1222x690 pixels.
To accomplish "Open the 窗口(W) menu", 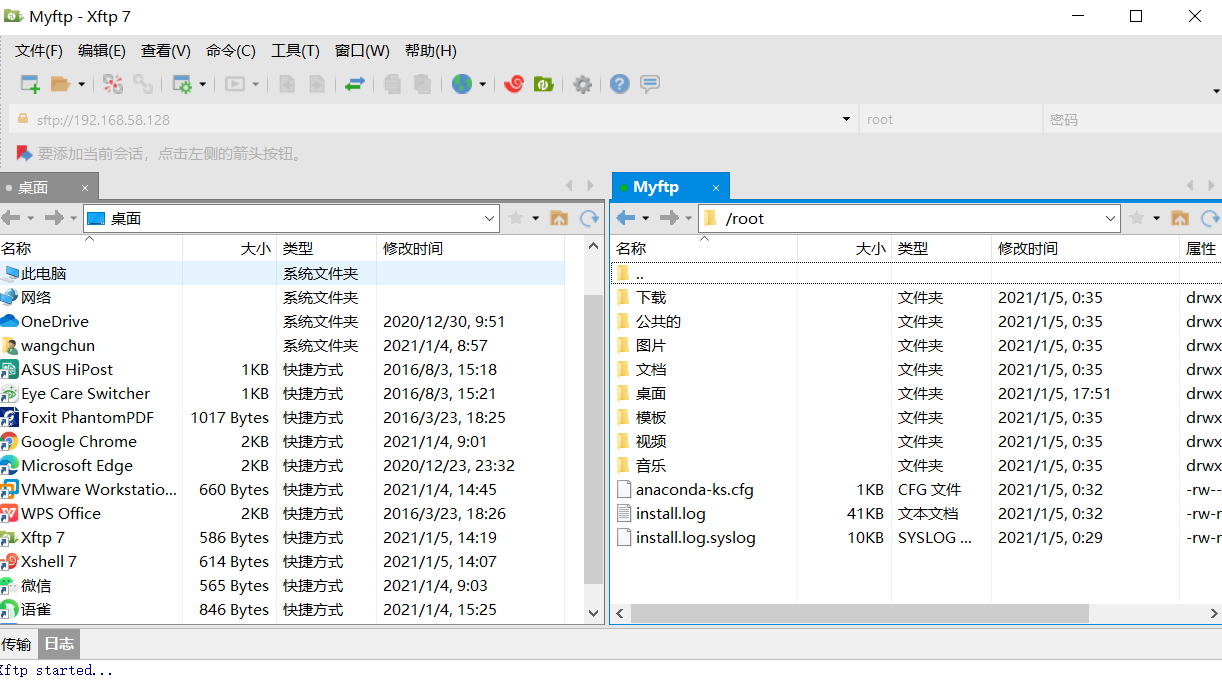I will tap(362, 51).
